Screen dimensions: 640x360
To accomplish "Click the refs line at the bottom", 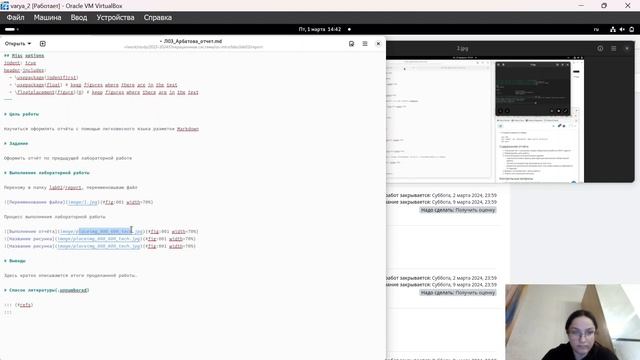I will (18, 305).
